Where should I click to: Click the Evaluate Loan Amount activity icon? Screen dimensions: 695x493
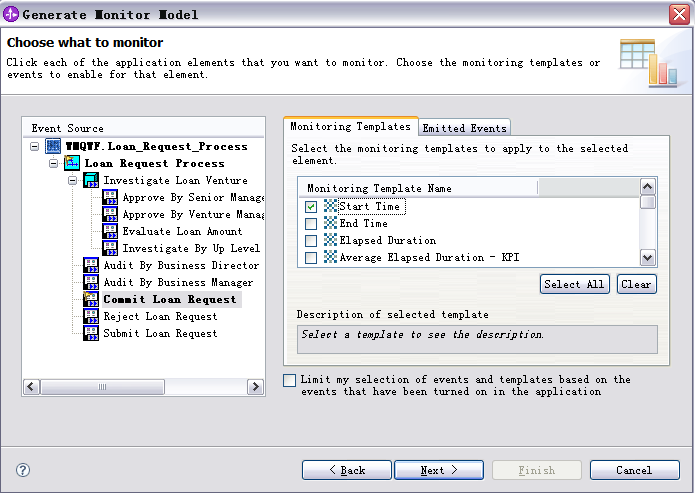[110, 231]
